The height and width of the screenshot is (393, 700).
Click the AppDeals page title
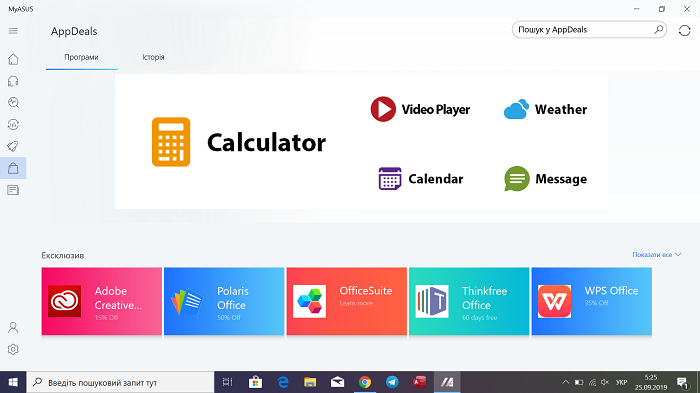pyautogui.click(x=74, y=31)
